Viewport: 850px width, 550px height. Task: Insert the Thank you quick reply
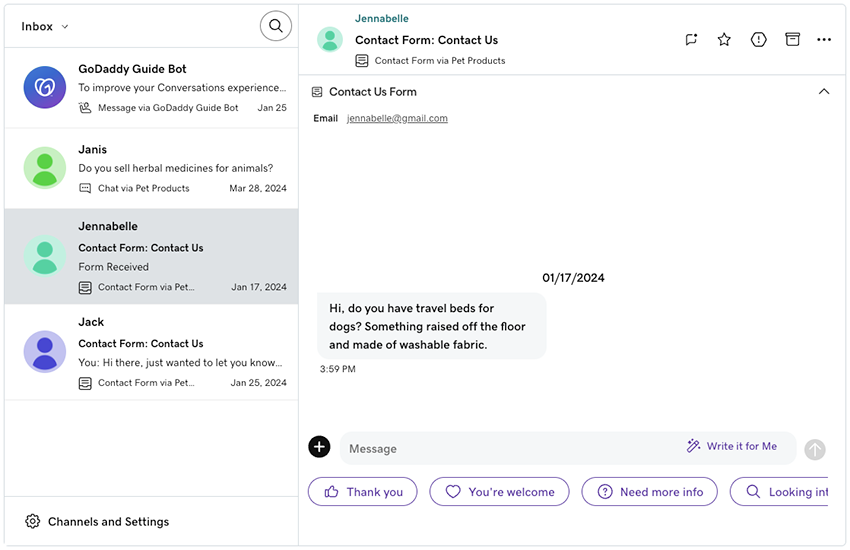pos(362,492)
